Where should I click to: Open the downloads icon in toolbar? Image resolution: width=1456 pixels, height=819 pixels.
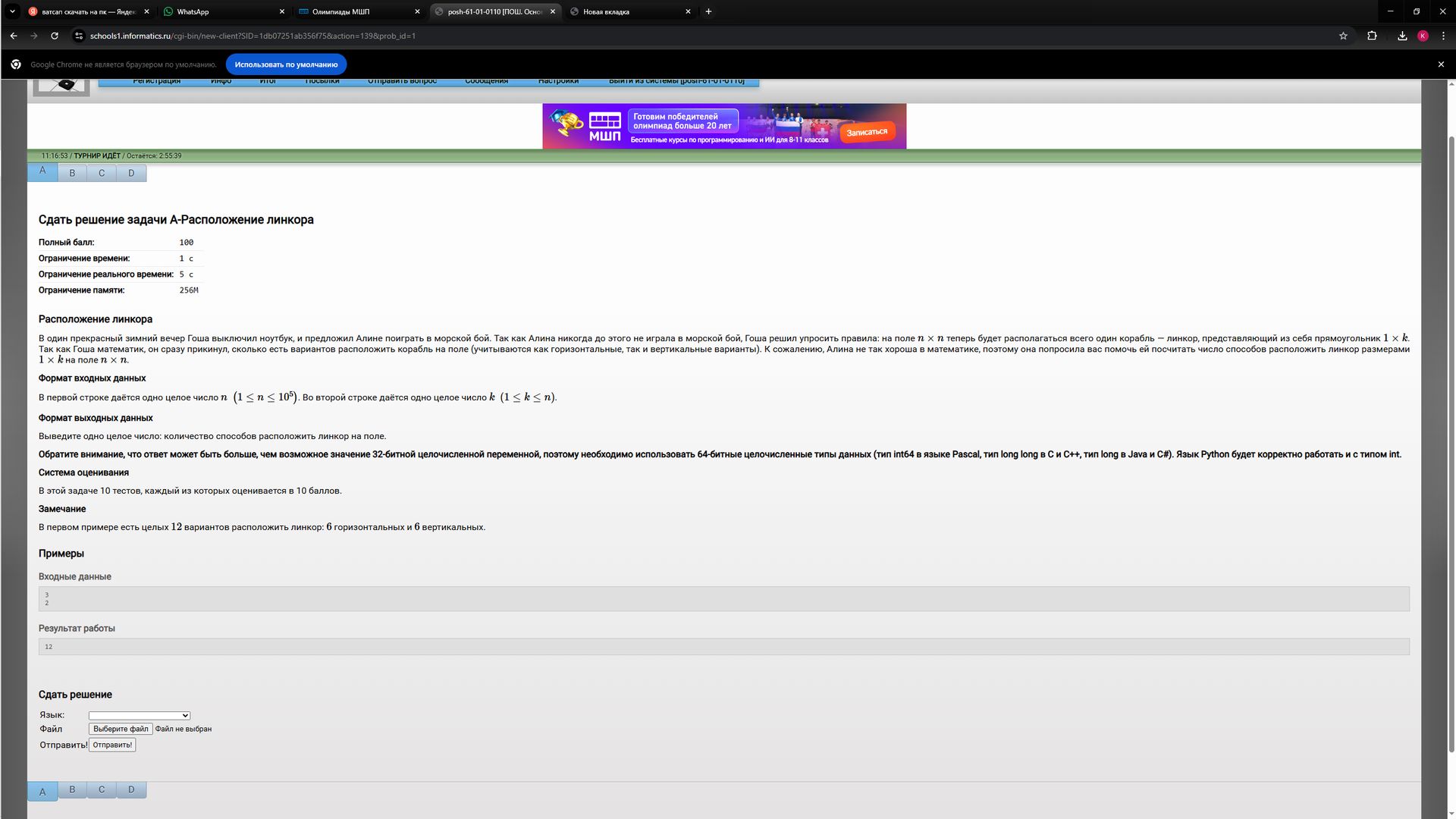[x=1402, y=36]
